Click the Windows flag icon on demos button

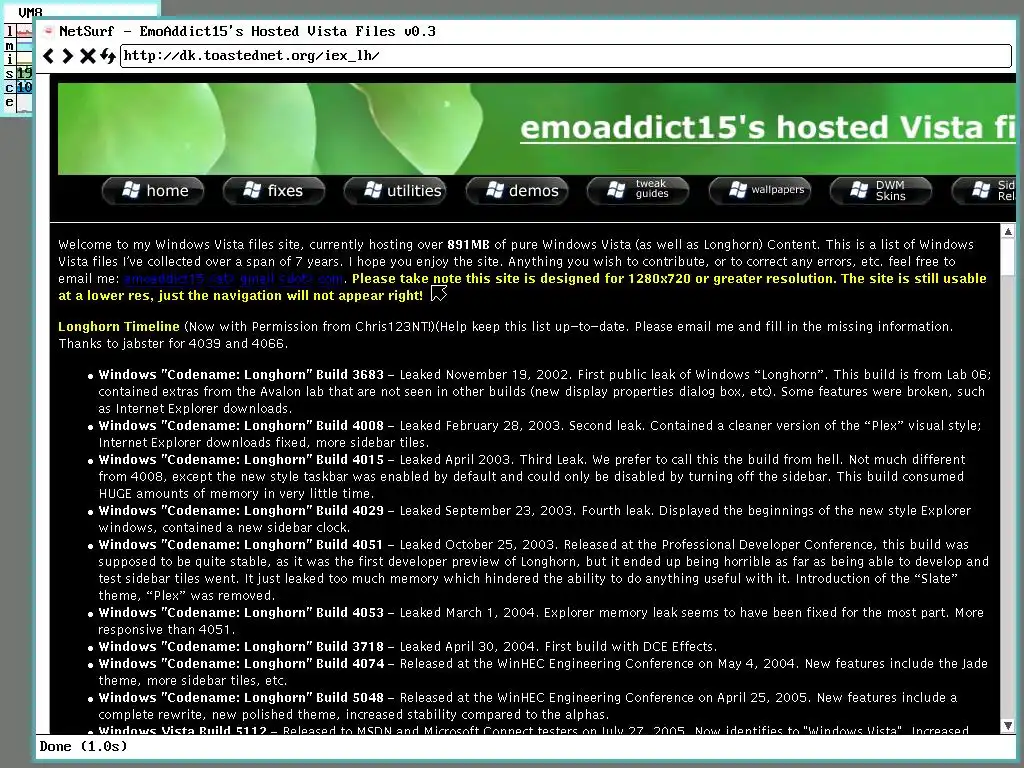[495, 190]
